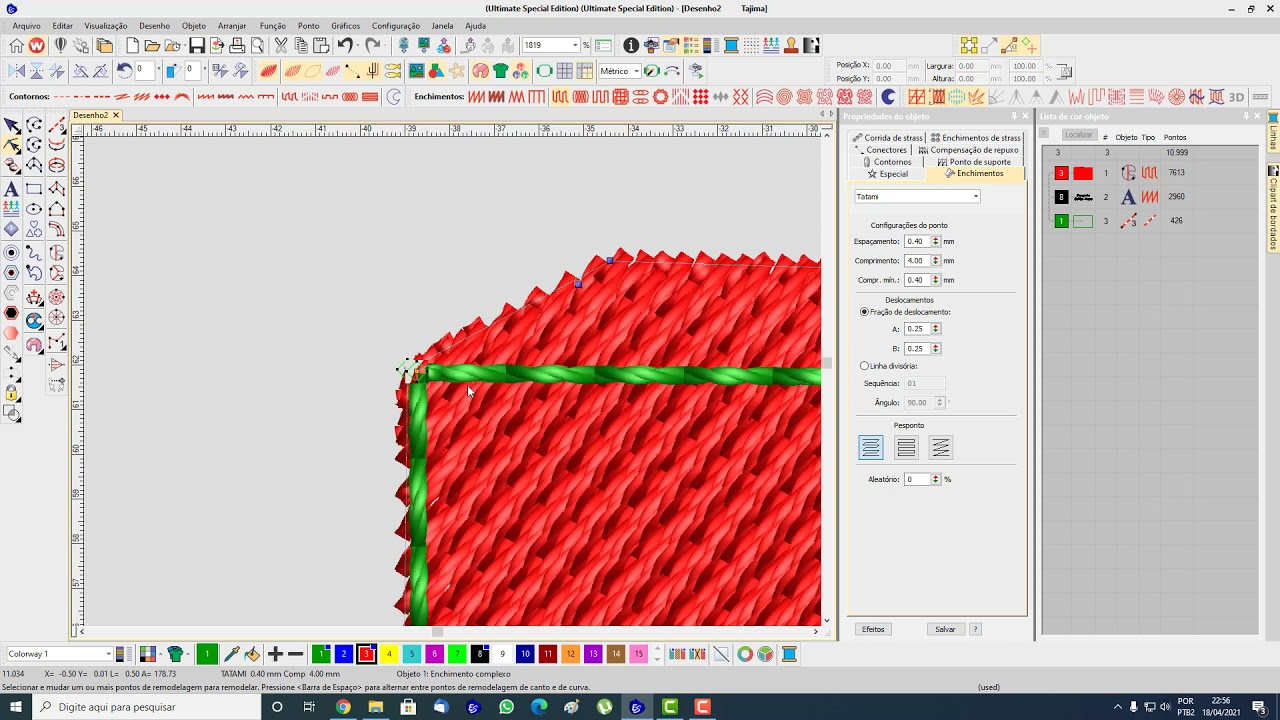Select the Lettering 'A' tool in toolbox
Image resolution: width=1280 pixels, height=720 pixels.
[11, 189]
